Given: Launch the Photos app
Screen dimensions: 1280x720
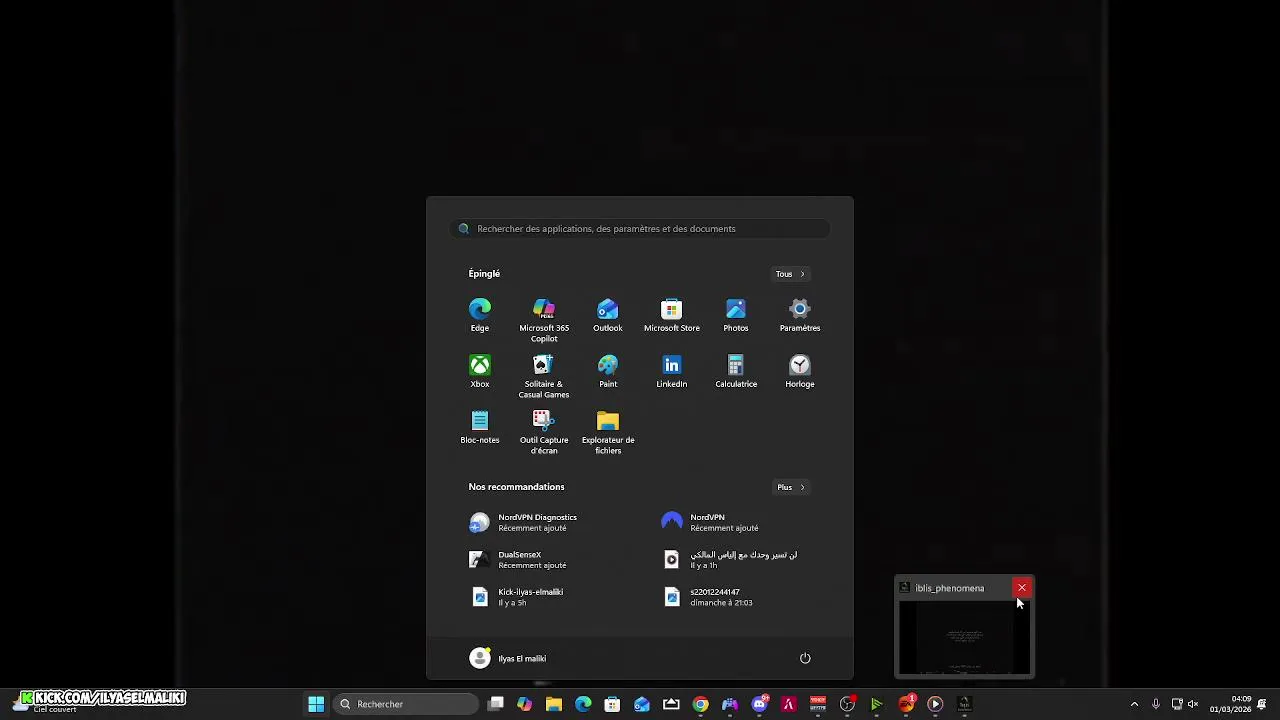Looking at the screenshot, I should pos(736,314).
